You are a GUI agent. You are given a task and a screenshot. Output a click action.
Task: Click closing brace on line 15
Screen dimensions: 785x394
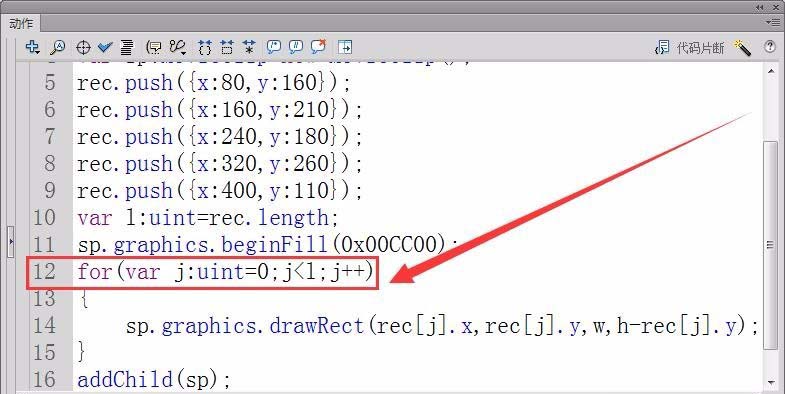tap(83, 352)
